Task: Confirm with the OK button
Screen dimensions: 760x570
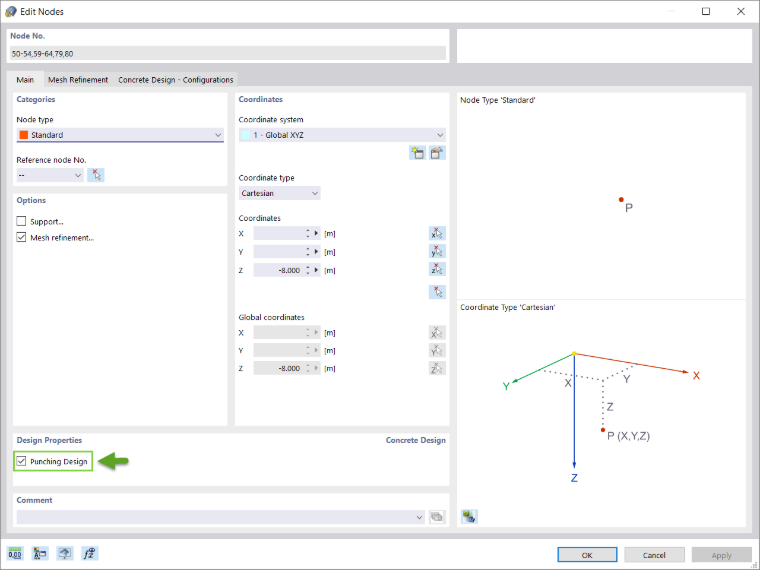Action: [x=587, y=555]
